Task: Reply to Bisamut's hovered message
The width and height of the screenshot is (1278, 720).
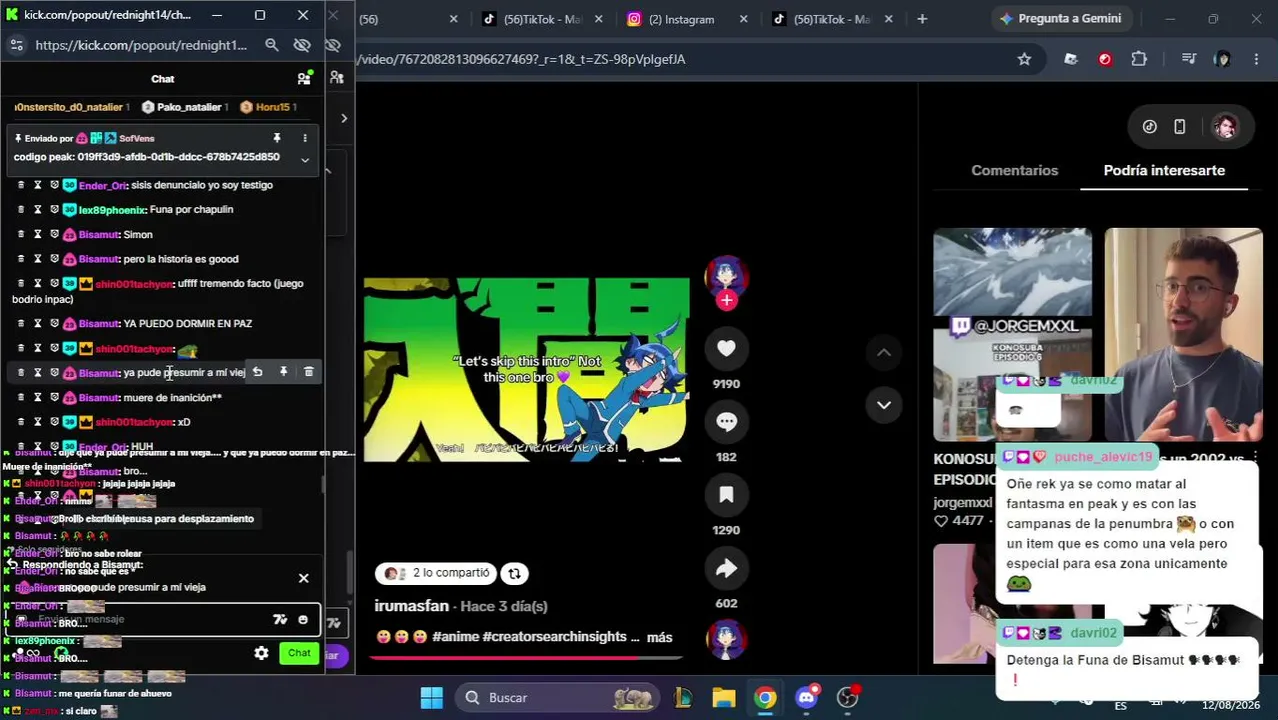Action: [x=257, y=372]
